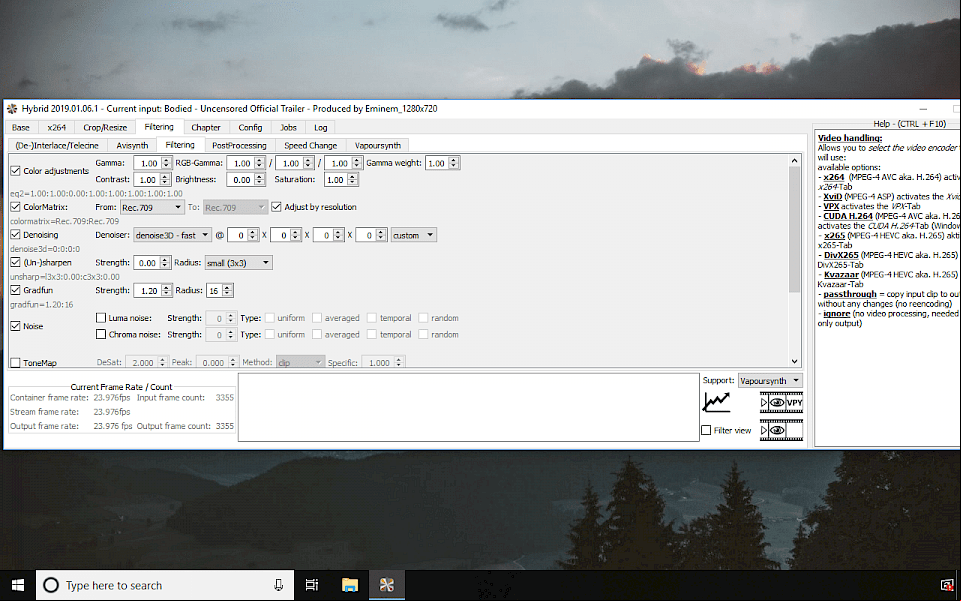Image resolution: width=961 pixels, height=601 pixels.
Task: Adjust the Brightness spinner arrows
Action: [x=259, y=180]
